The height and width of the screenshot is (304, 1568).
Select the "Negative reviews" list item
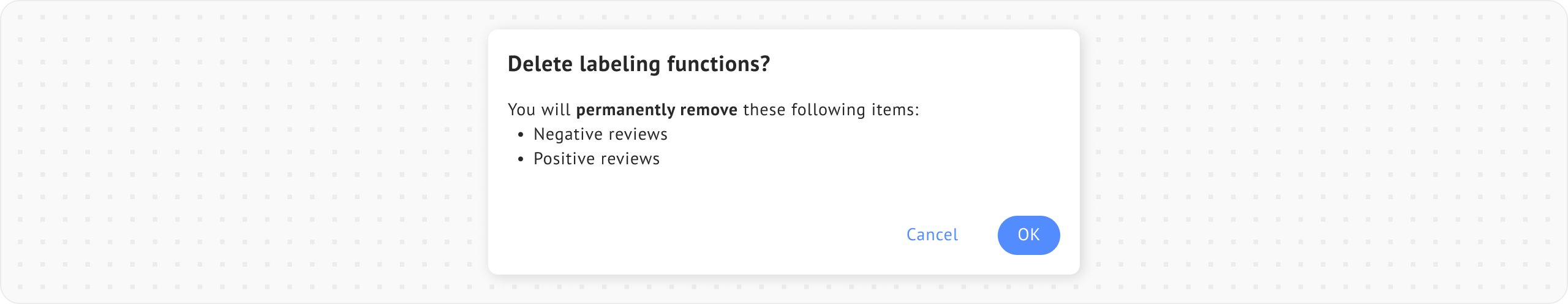pyautogui.click(x=600, y=134)
